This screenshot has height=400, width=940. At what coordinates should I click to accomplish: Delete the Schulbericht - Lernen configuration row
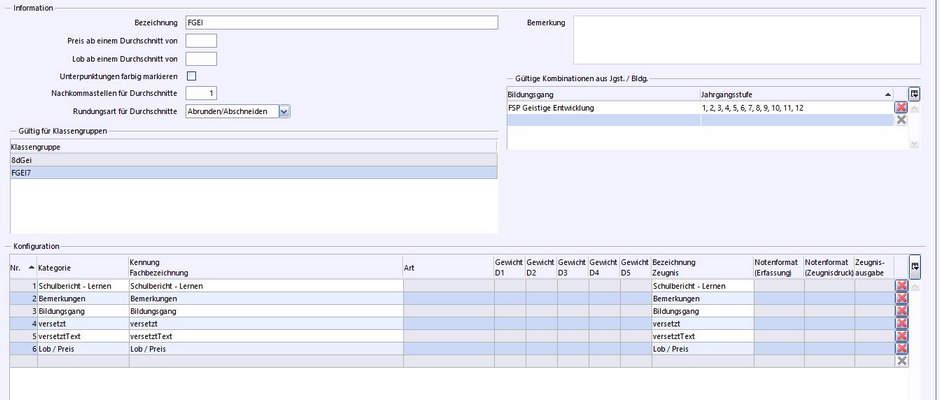coord(902,286)
